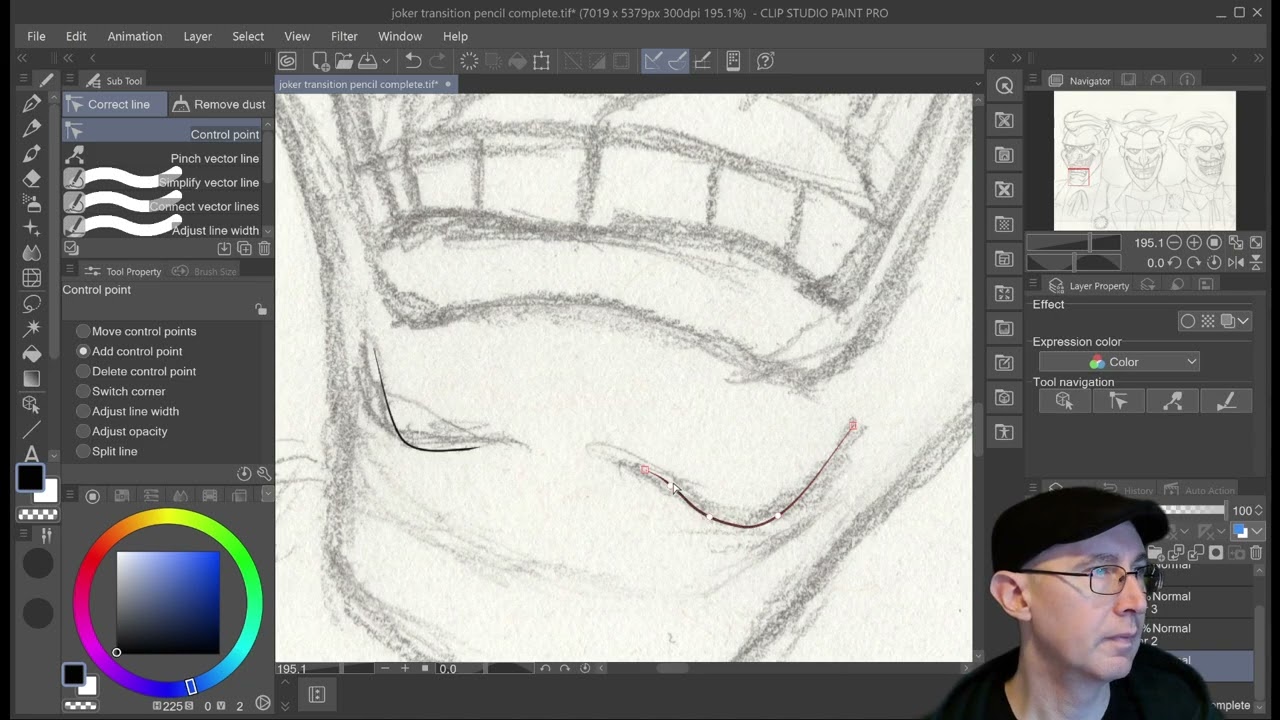Delete the selected sub tool with trash icon
1280x720 pixels.
point(264,248)
